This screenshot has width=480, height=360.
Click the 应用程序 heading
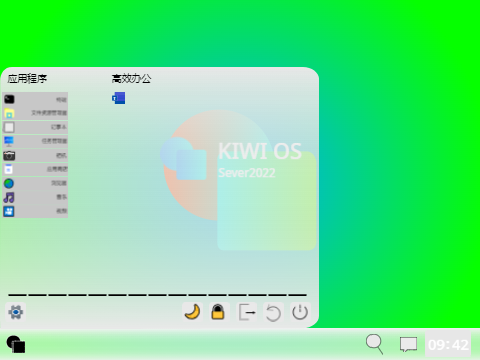(27, 79)
